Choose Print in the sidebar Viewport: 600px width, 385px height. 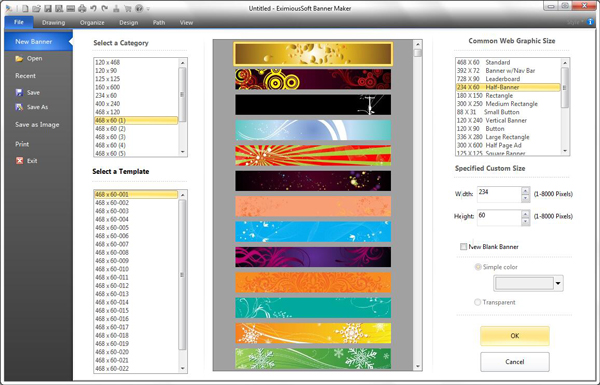(22, 144)
